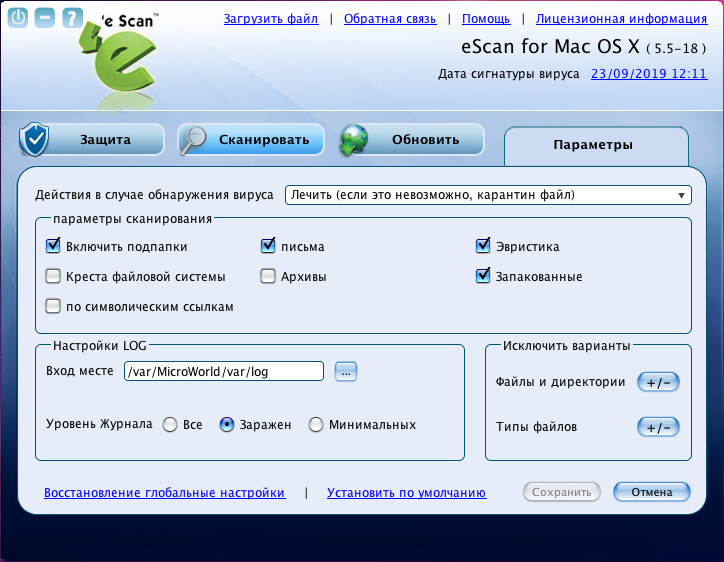Click the power icon at top left
The height and width of the screenshot is (562, 724).
(x=18, y=18)
